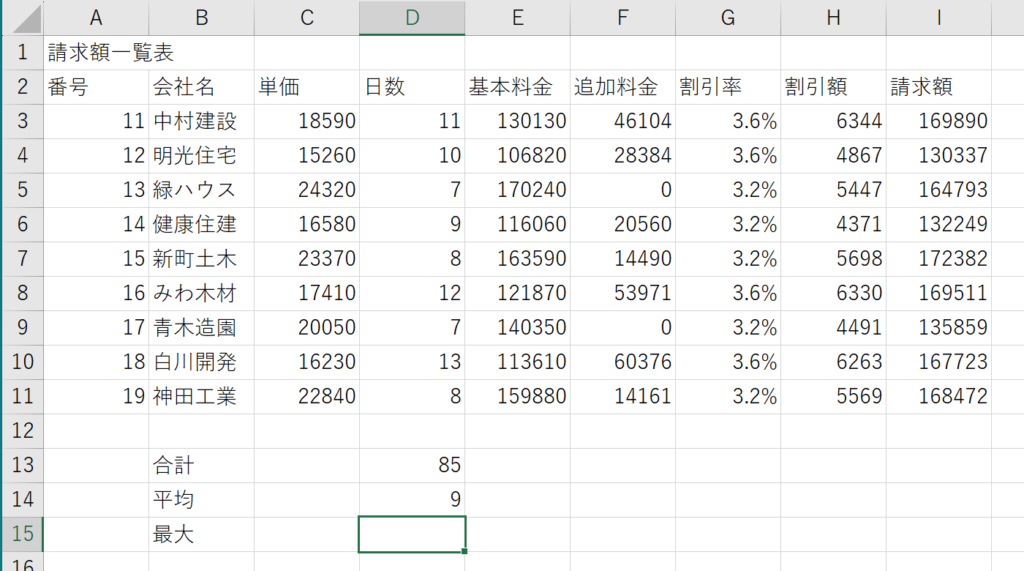Select row 12 header
Screen dimensions: 1024x571
[23, 431]
